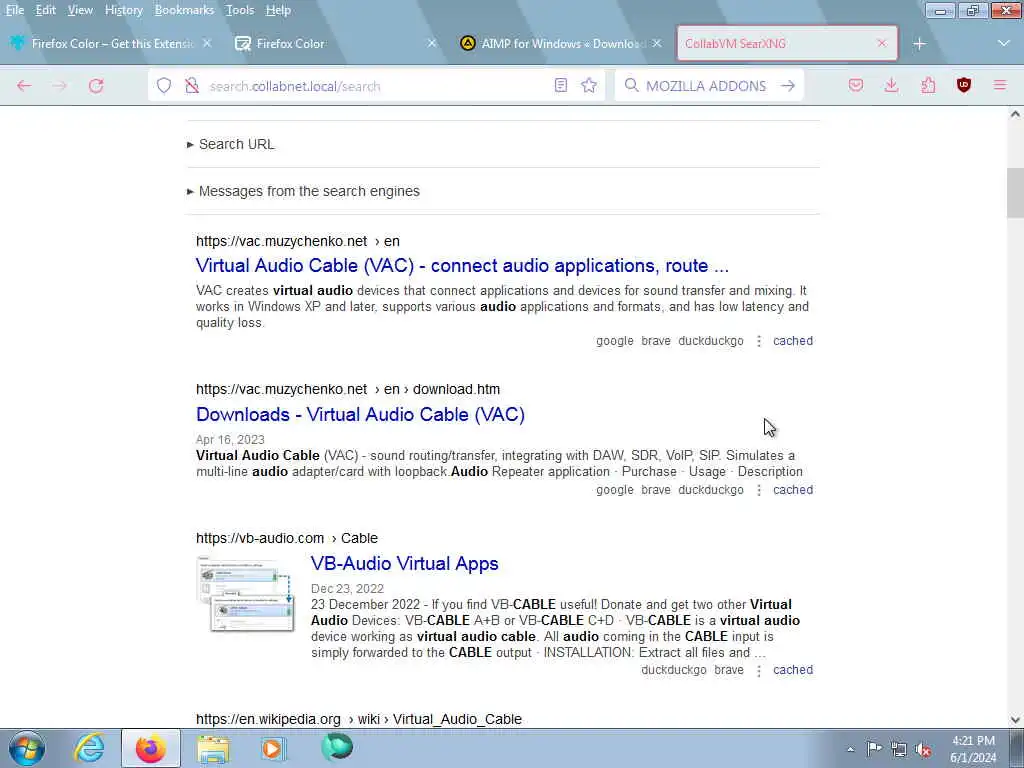Image resolution: width=1024 pixels, height=768 pixels.
Task: Reload the current search page
Action: (x=96, y=86)
